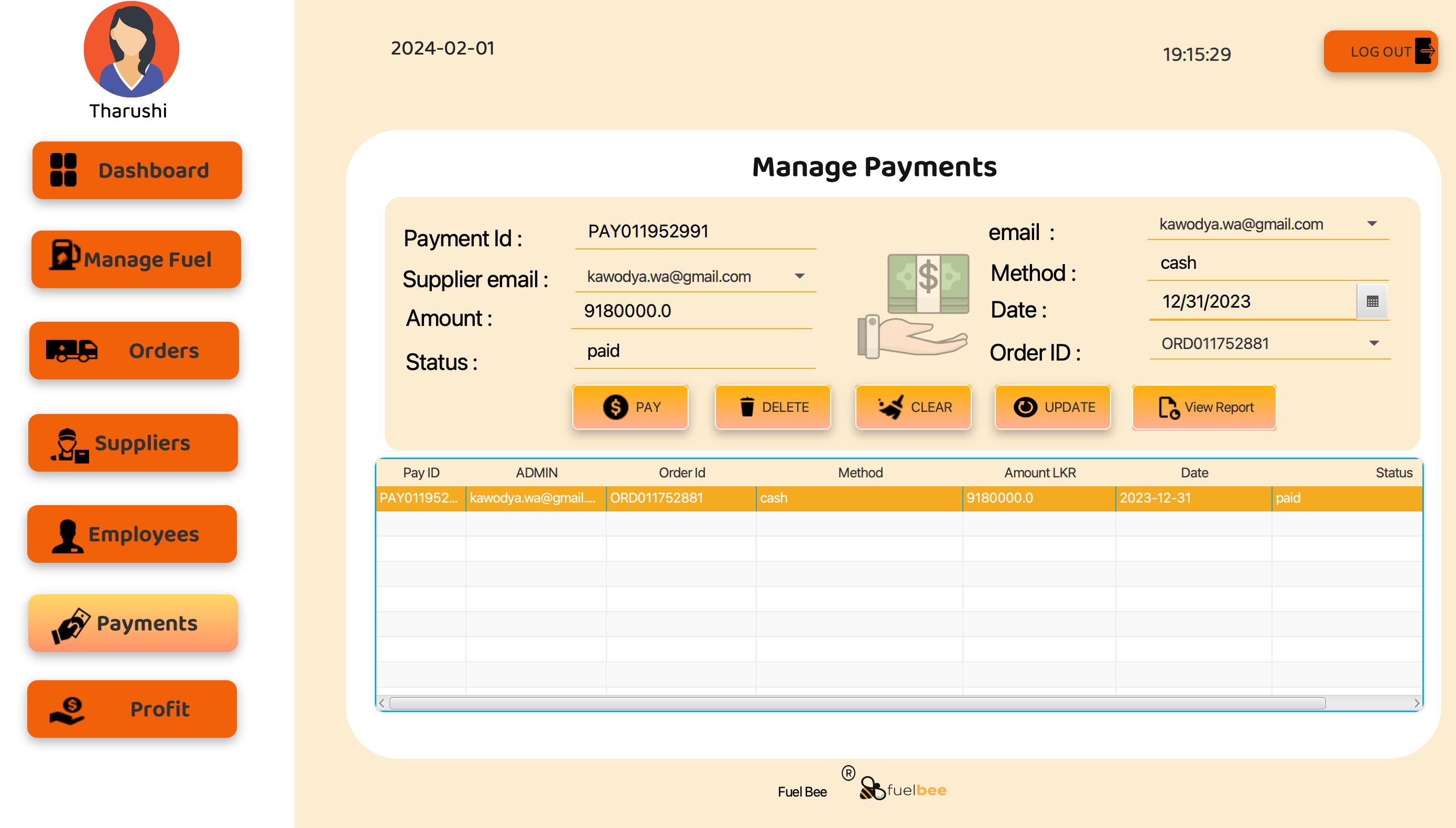Open the Profit section

[132, 709]
